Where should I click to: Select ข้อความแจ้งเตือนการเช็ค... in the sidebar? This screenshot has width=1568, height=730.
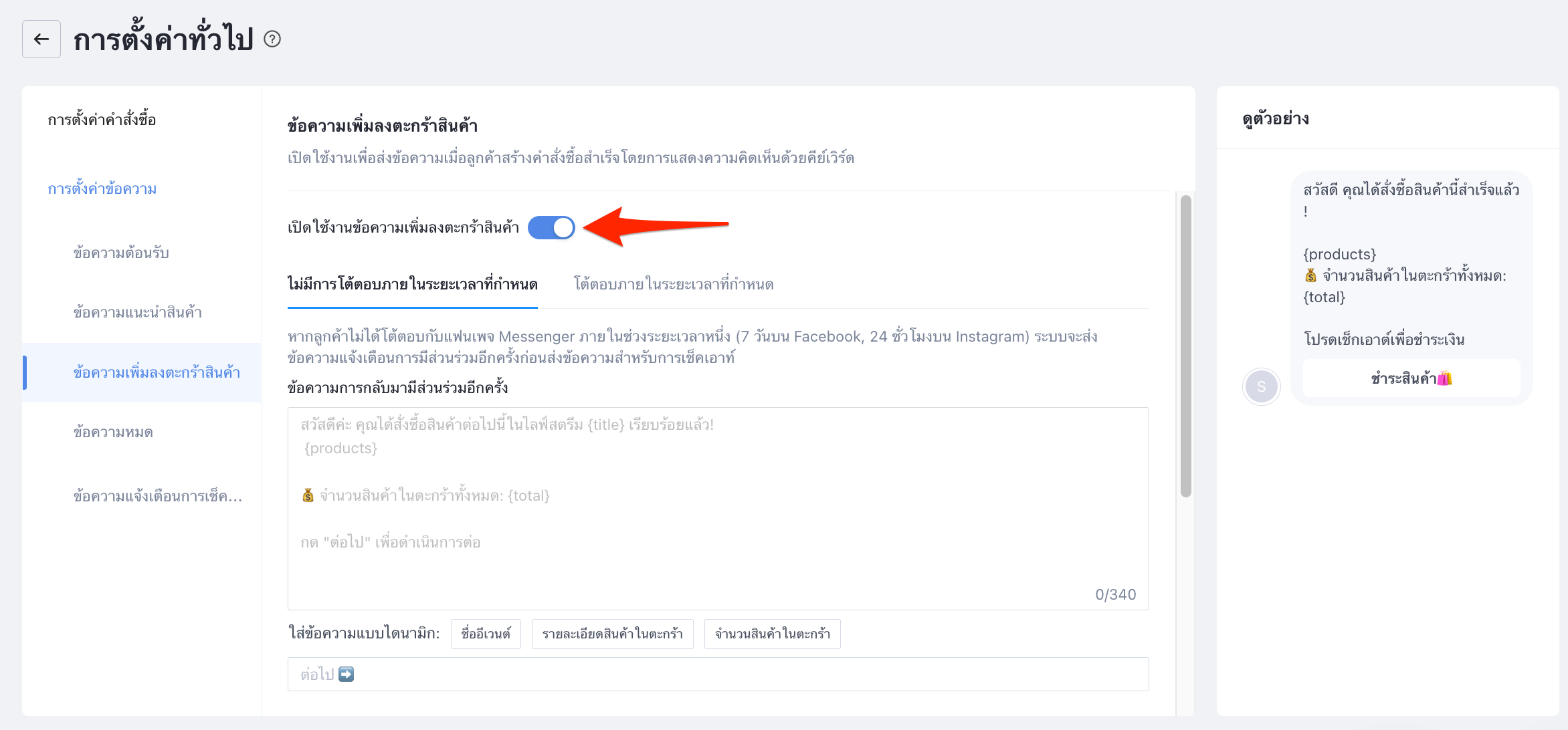click(x=158, y=497)
